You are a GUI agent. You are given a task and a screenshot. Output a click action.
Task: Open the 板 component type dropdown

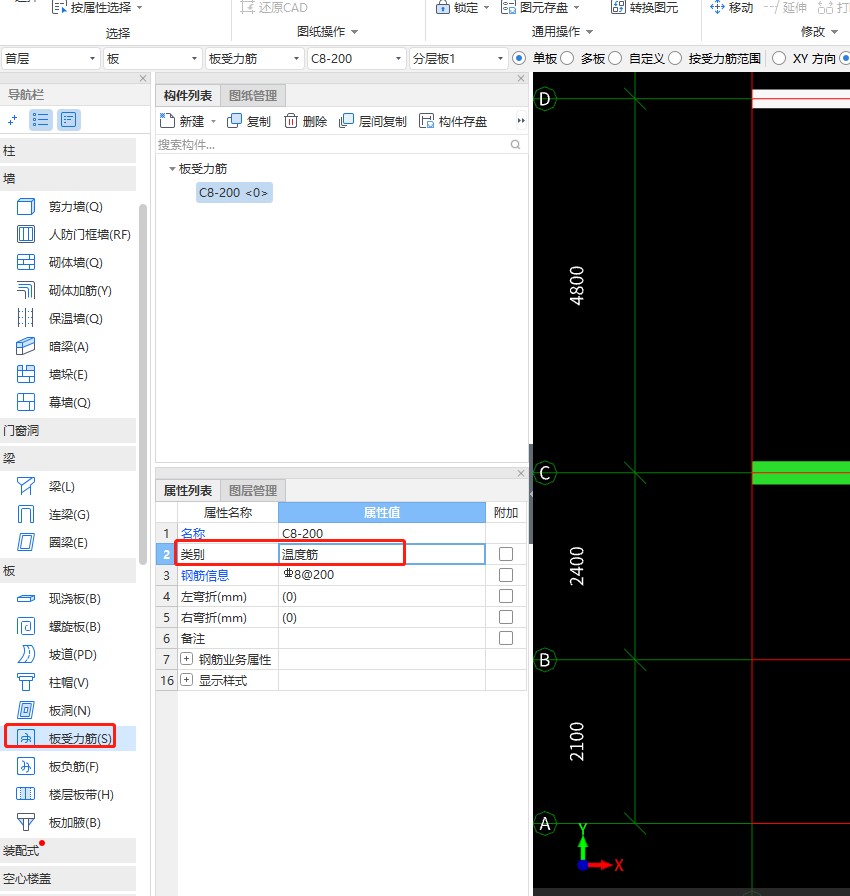pyautogui.click(x=152, y=58)
